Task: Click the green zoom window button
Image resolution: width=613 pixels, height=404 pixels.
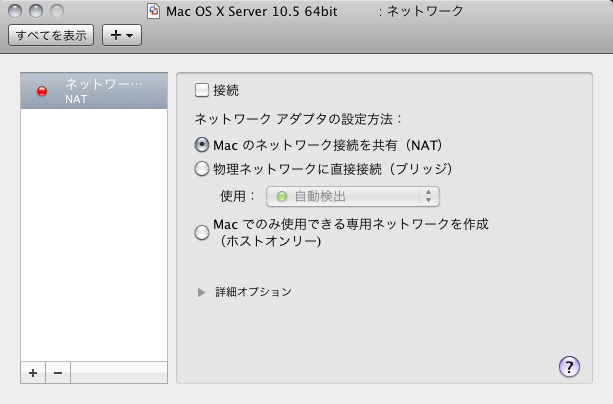Action: (55, 11)
